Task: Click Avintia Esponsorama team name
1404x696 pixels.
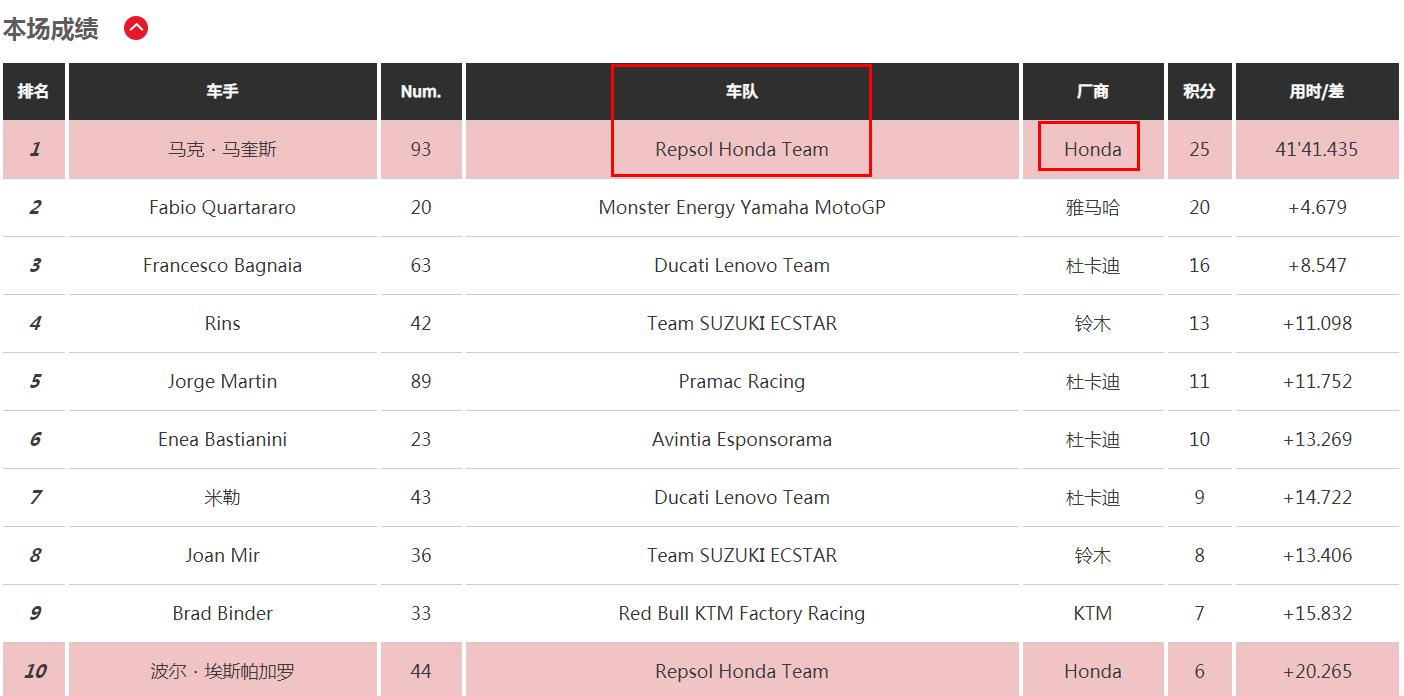Action: pos(742,439)
